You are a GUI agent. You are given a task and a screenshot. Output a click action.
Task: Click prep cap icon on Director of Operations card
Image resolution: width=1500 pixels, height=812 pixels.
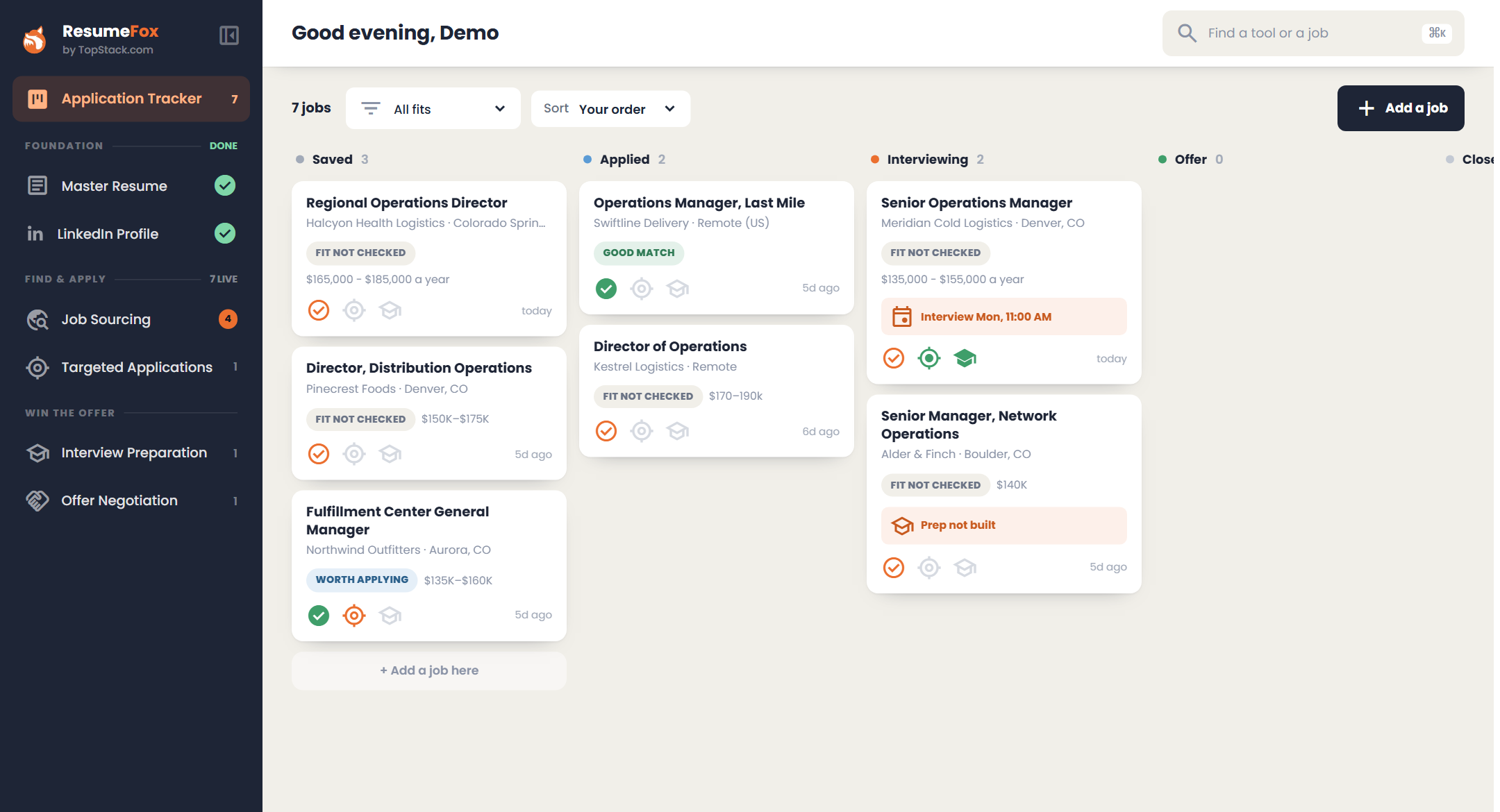pos(678,431)
